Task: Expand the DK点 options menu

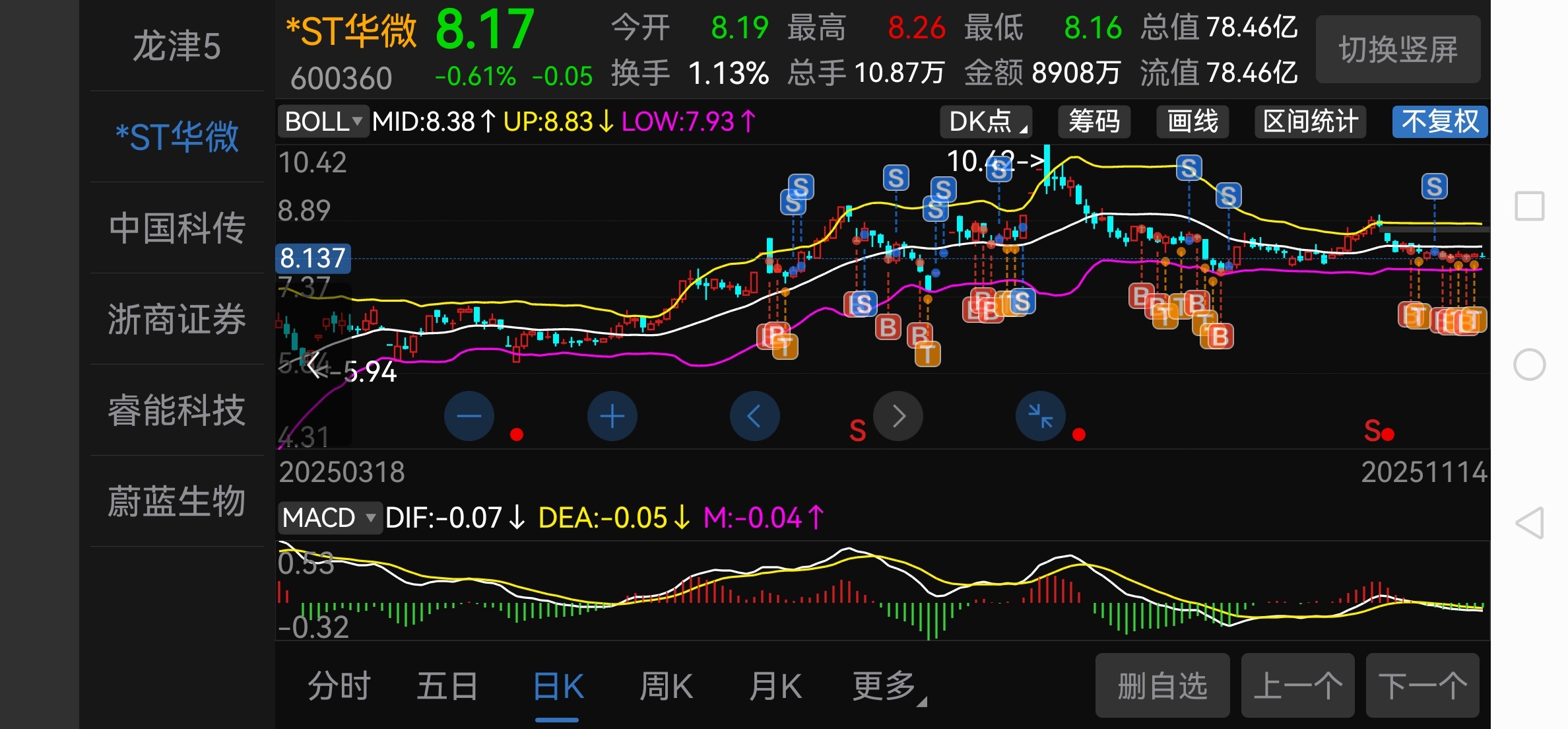Action: coord(986,121)
